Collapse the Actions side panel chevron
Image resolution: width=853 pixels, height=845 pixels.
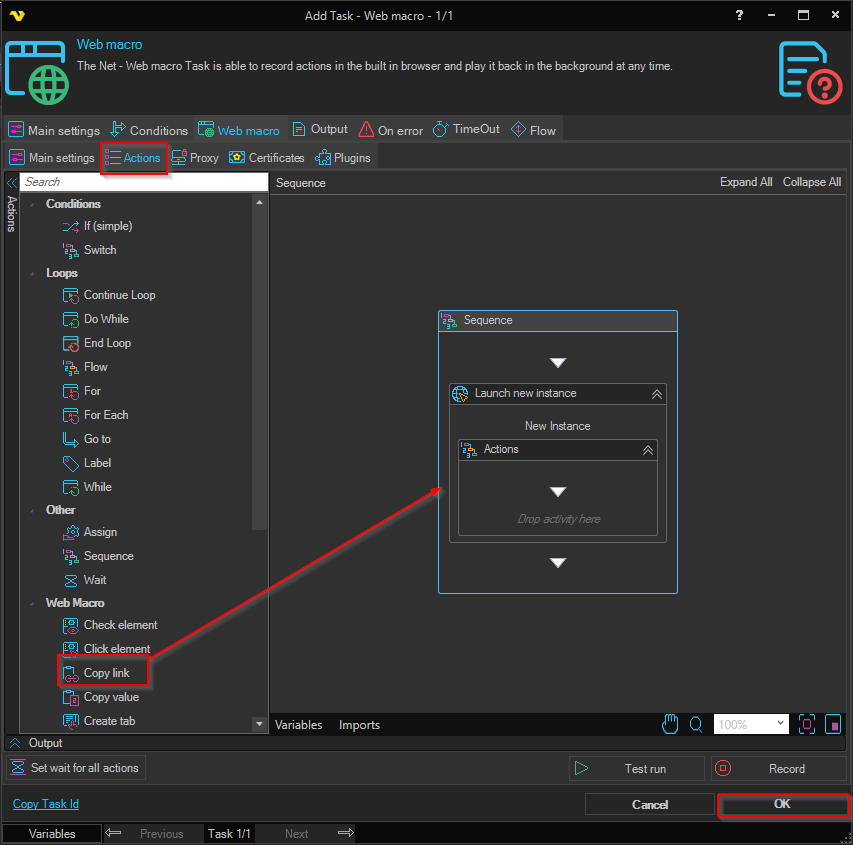12,182
